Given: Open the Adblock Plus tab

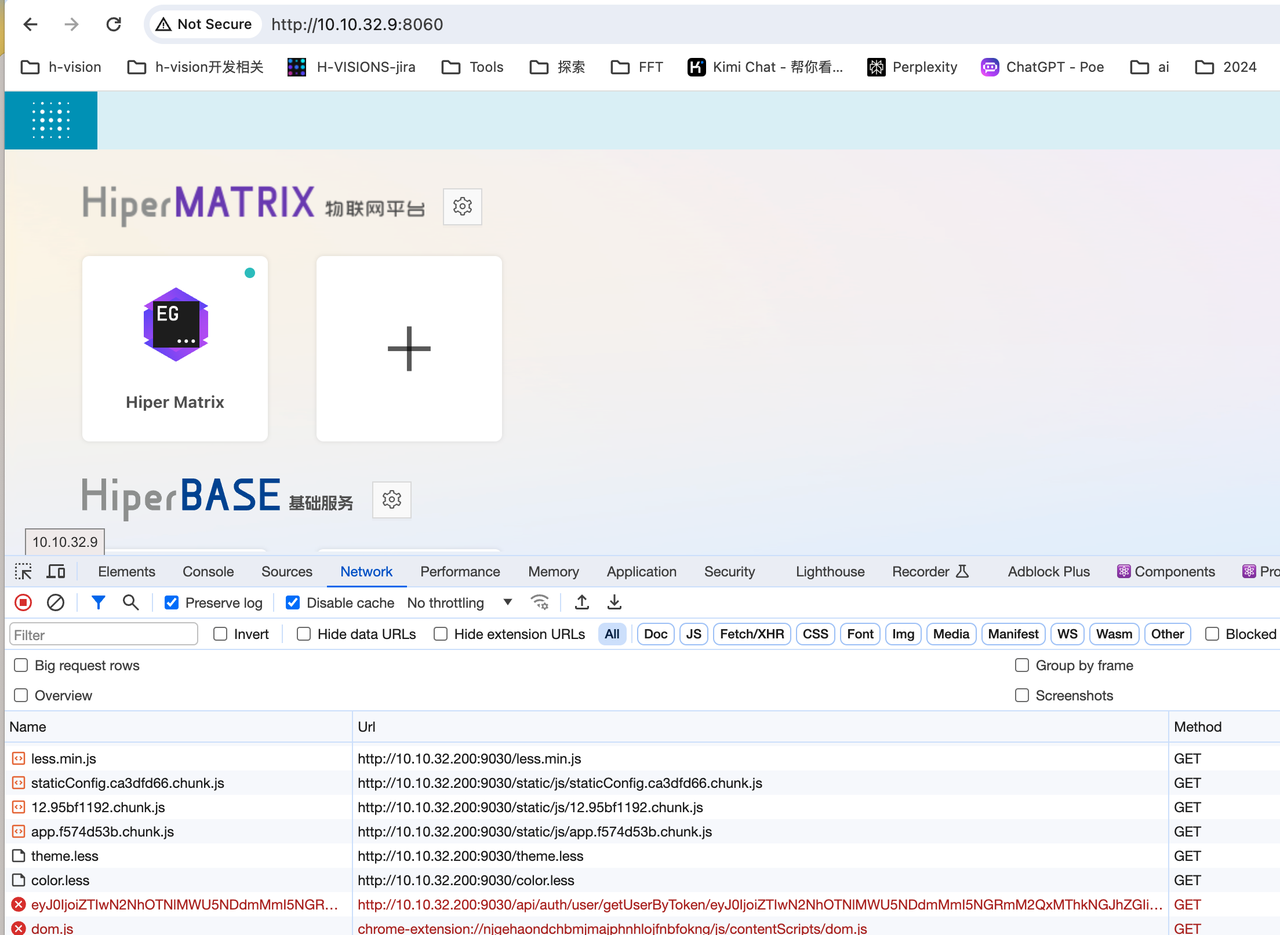Looking at the screenshot, I should tap(1049, 572).
